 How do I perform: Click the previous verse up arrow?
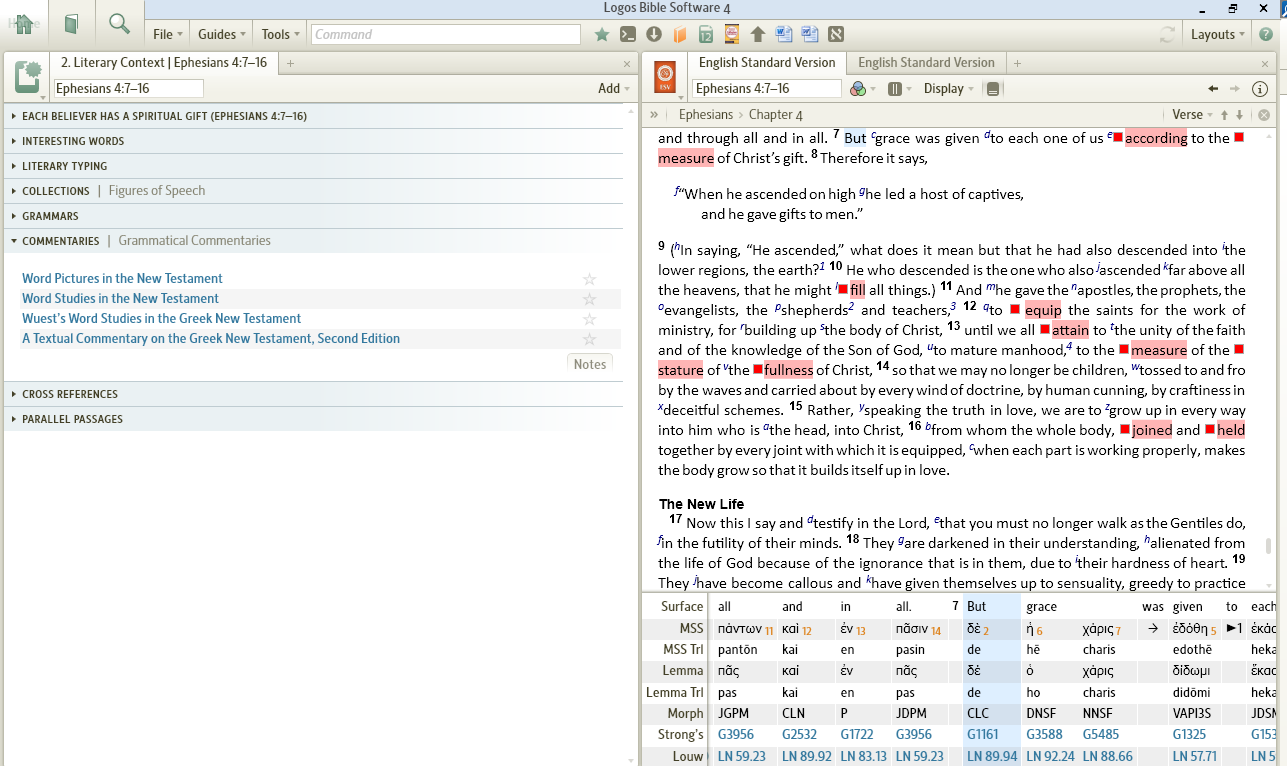[1225, 115]
